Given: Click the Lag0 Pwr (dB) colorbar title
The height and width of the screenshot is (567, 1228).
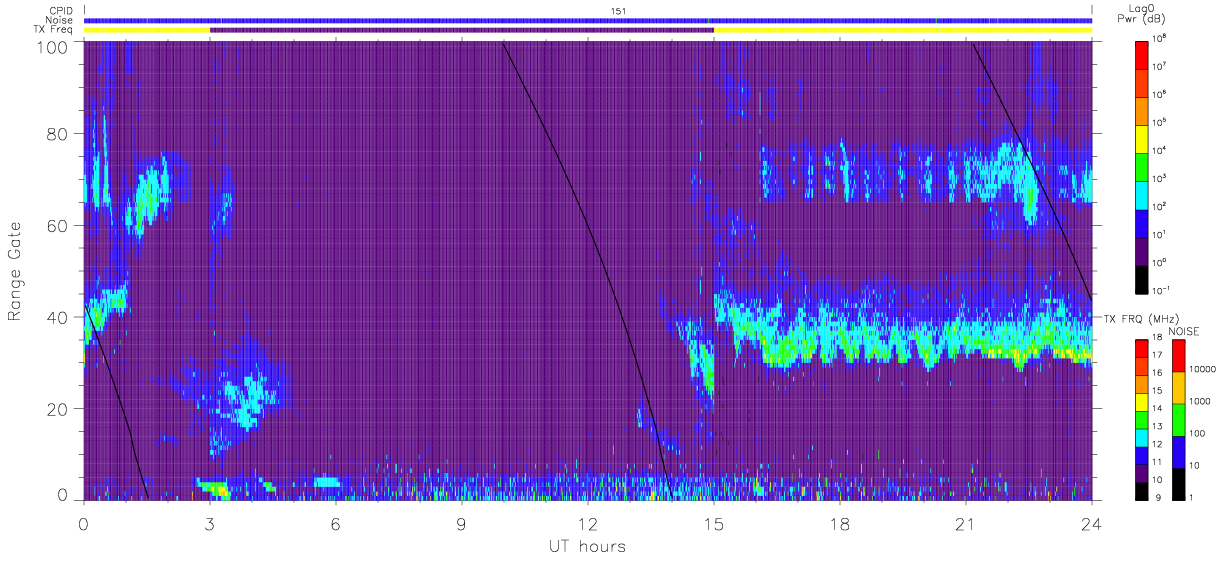Looking at the screenshot, I should (x=1142, y=13).
